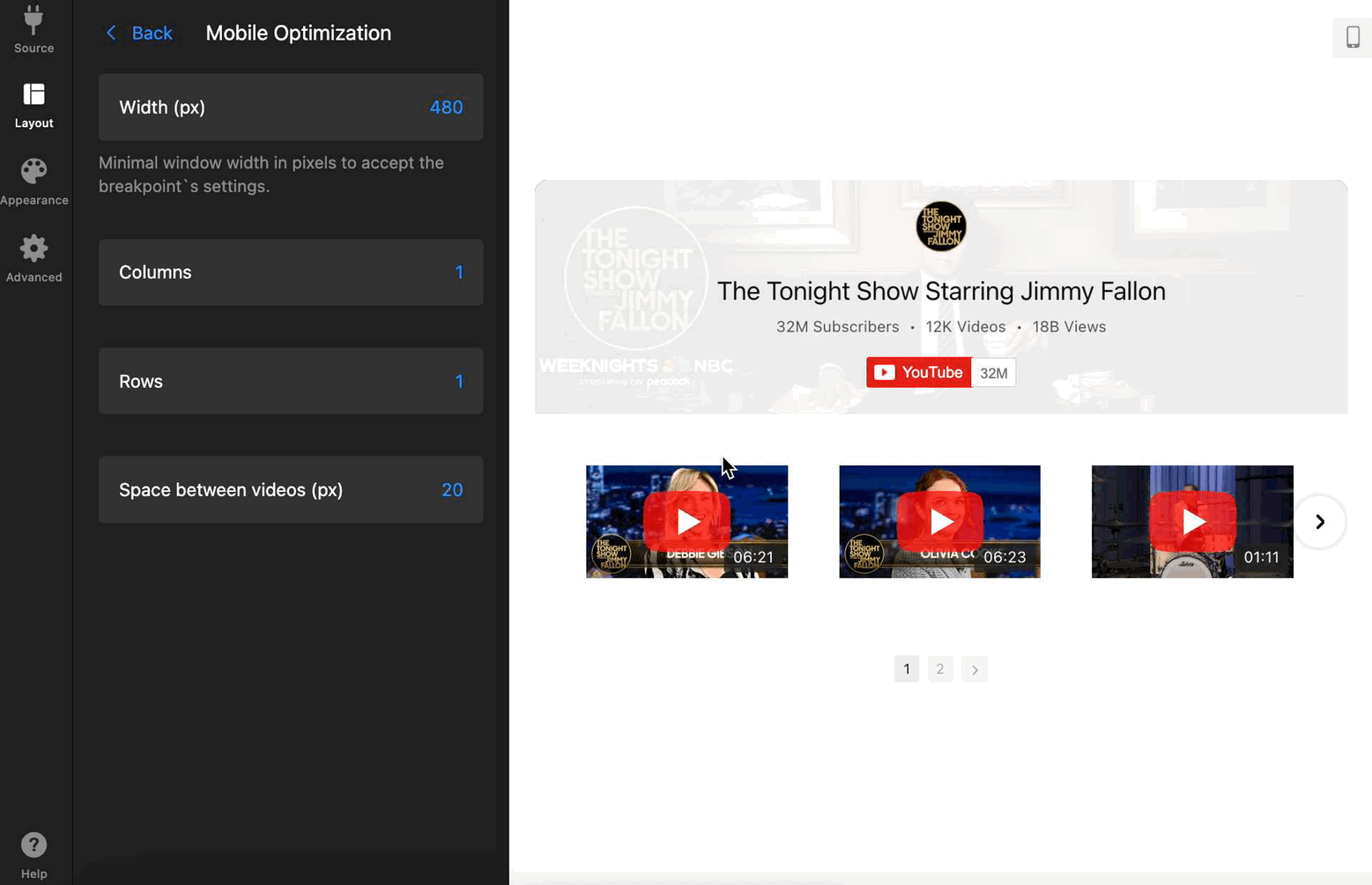Play the Debbie Gibson video thumbnail
The height and width of the screenshot is (885, 1372).
tap(686, 522)
